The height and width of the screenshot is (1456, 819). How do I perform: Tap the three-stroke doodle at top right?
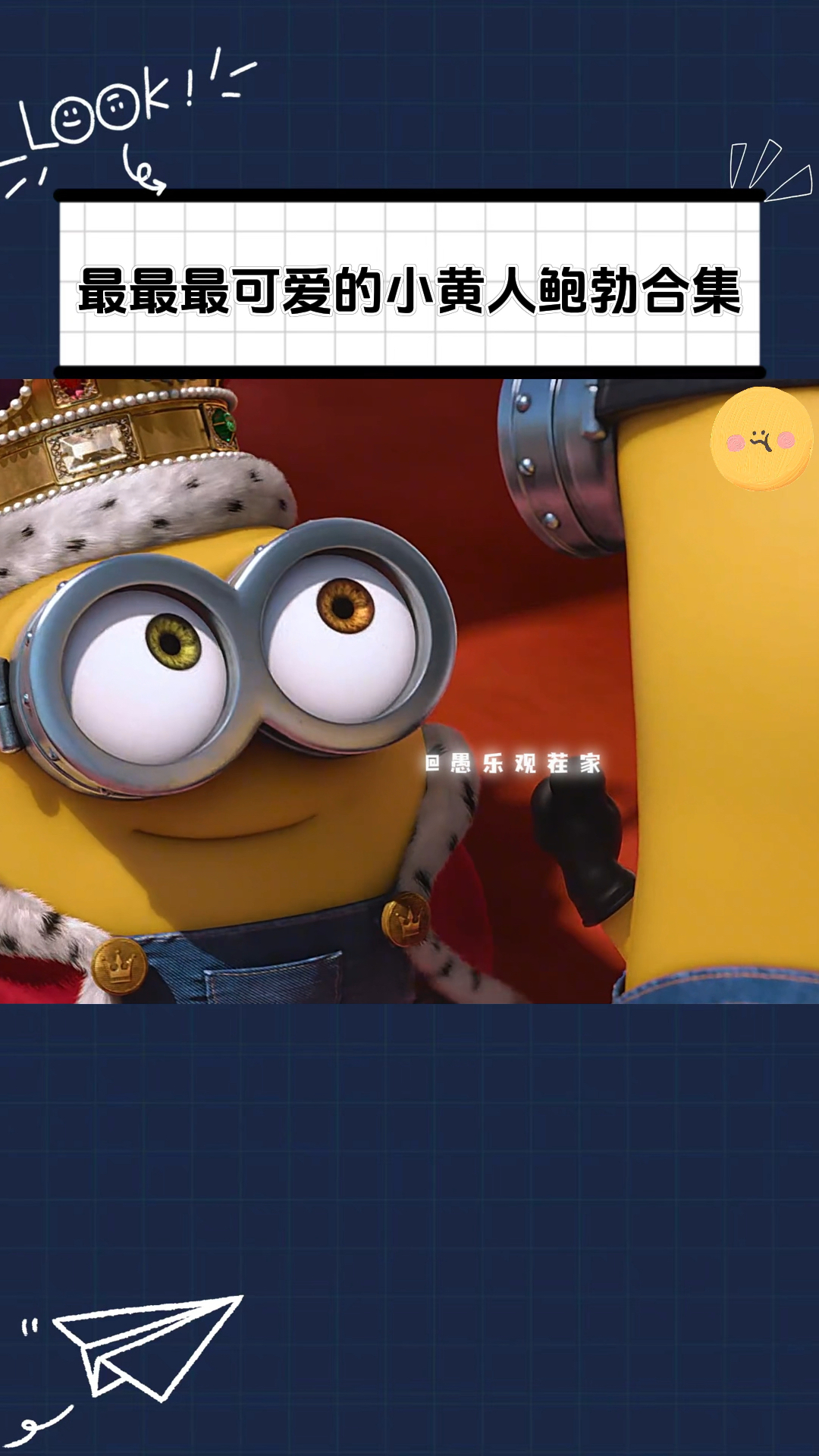(767, 170)
